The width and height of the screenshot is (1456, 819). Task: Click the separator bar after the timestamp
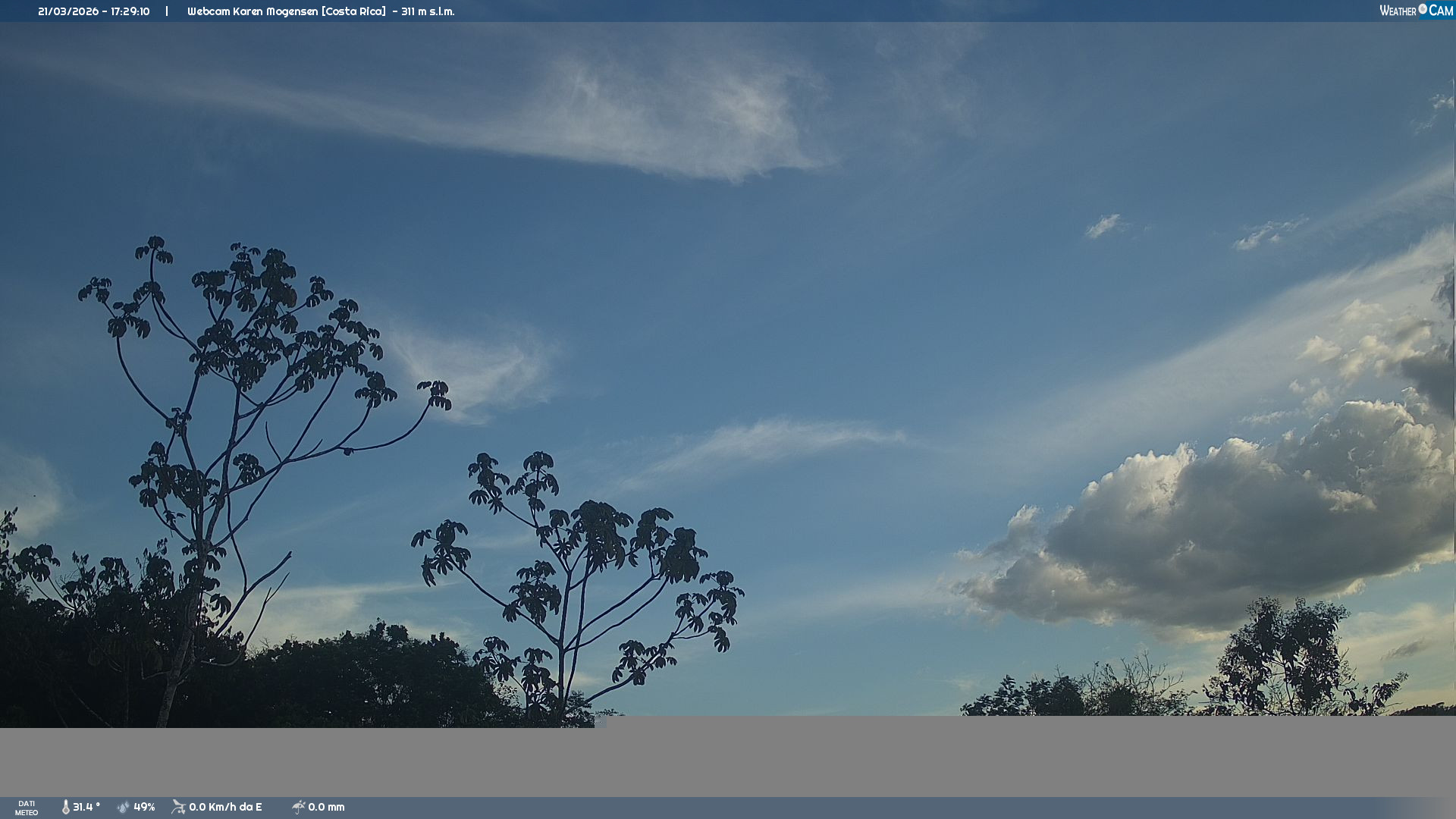(167, 11)
